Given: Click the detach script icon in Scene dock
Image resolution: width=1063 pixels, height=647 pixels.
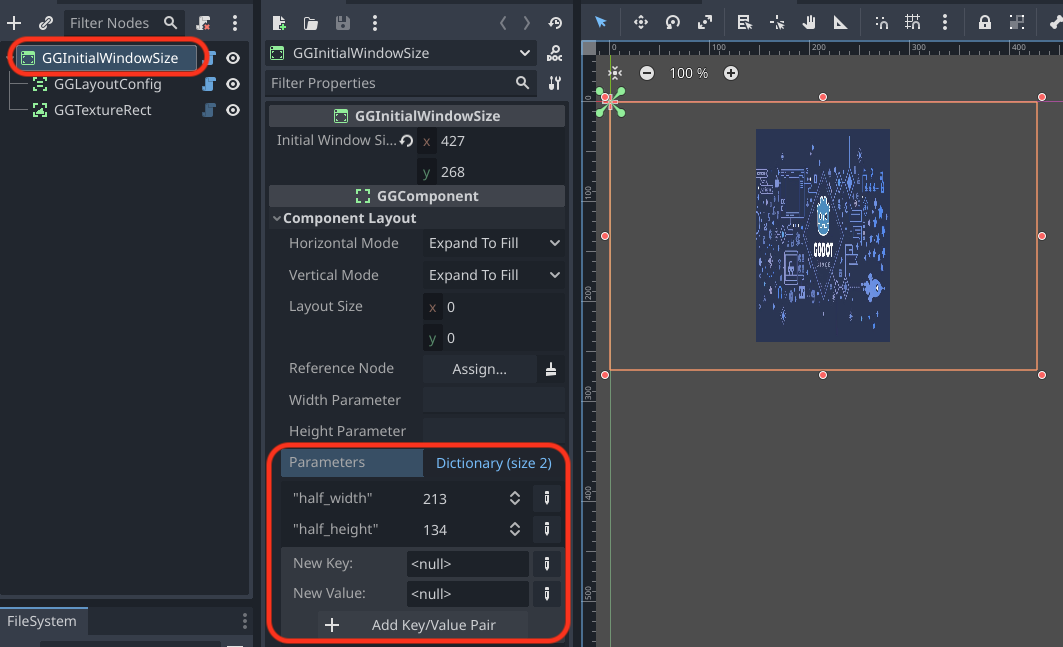Looking at the screenshot, I should [x=203, y=23].
